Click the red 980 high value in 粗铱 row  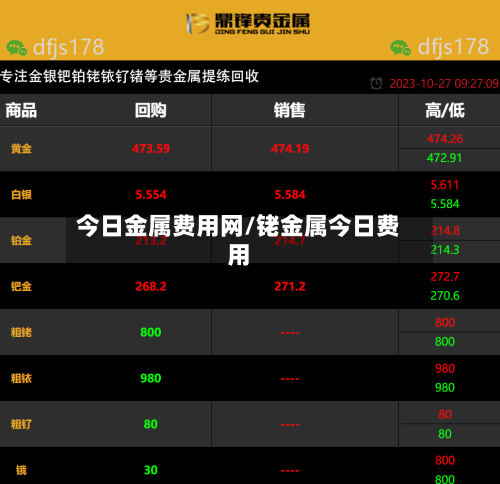pos(445,369)
